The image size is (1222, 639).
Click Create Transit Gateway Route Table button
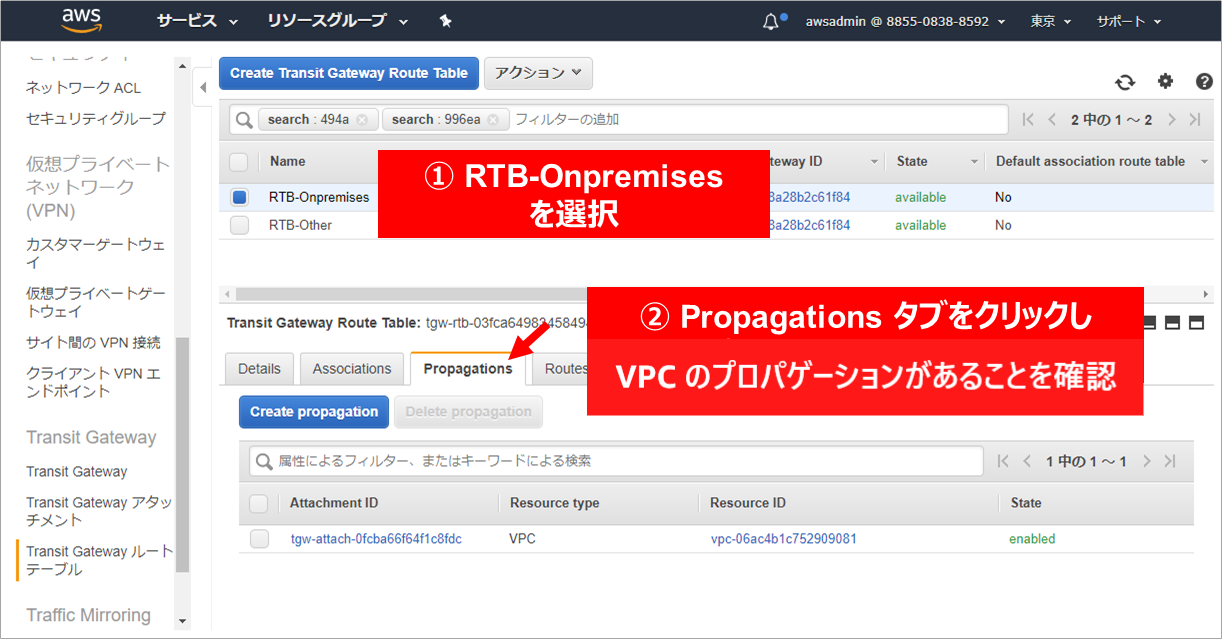[x=348, y=73]
